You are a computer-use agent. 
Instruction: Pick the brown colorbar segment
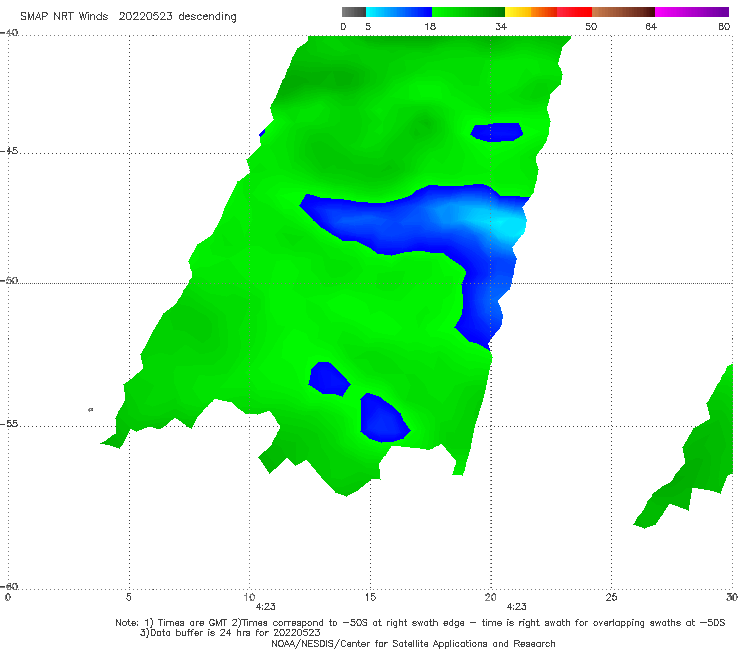click(623, 12)
